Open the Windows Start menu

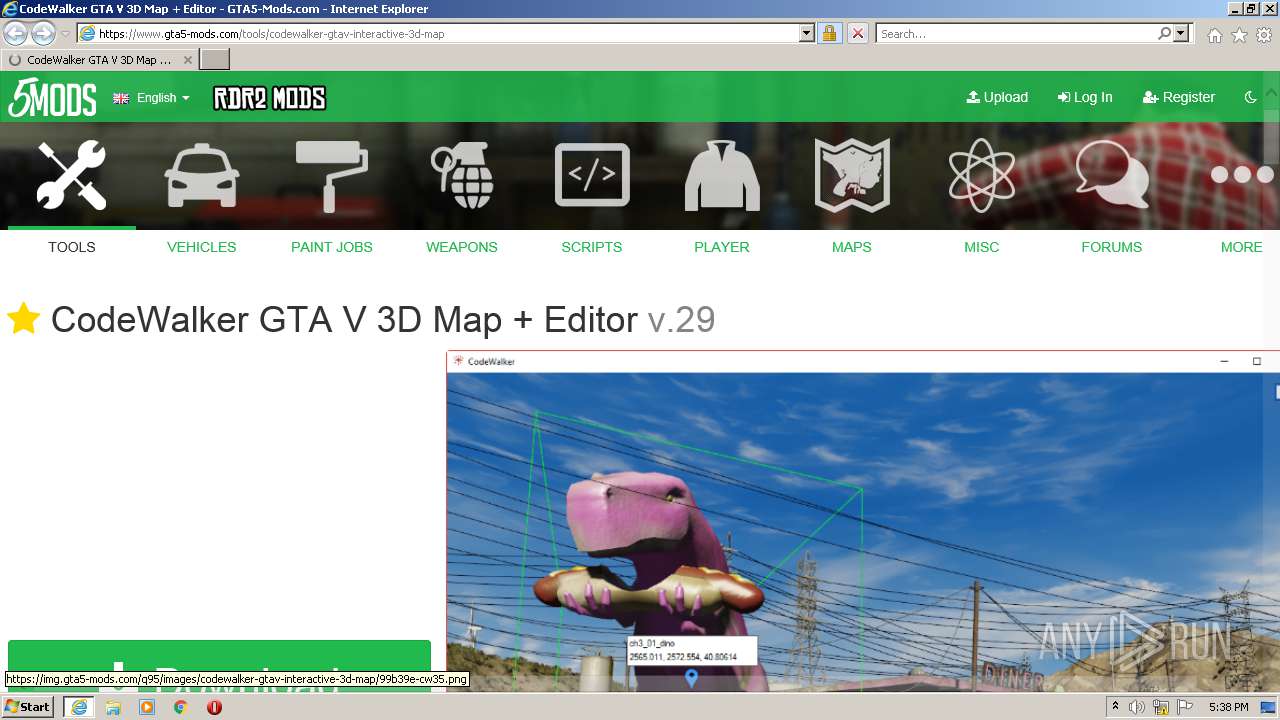coord(28,707)
